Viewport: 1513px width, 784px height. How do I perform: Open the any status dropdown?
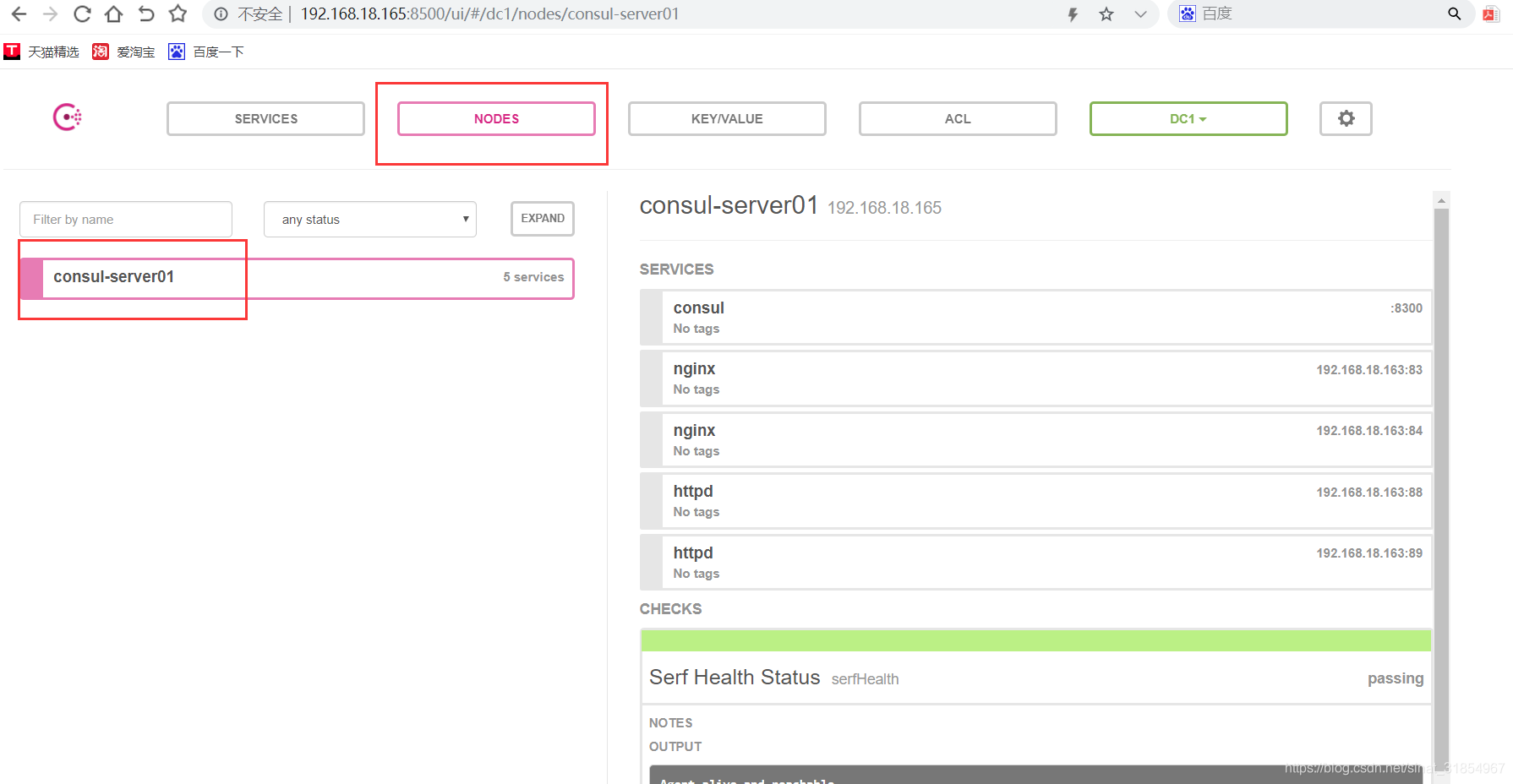370,220
